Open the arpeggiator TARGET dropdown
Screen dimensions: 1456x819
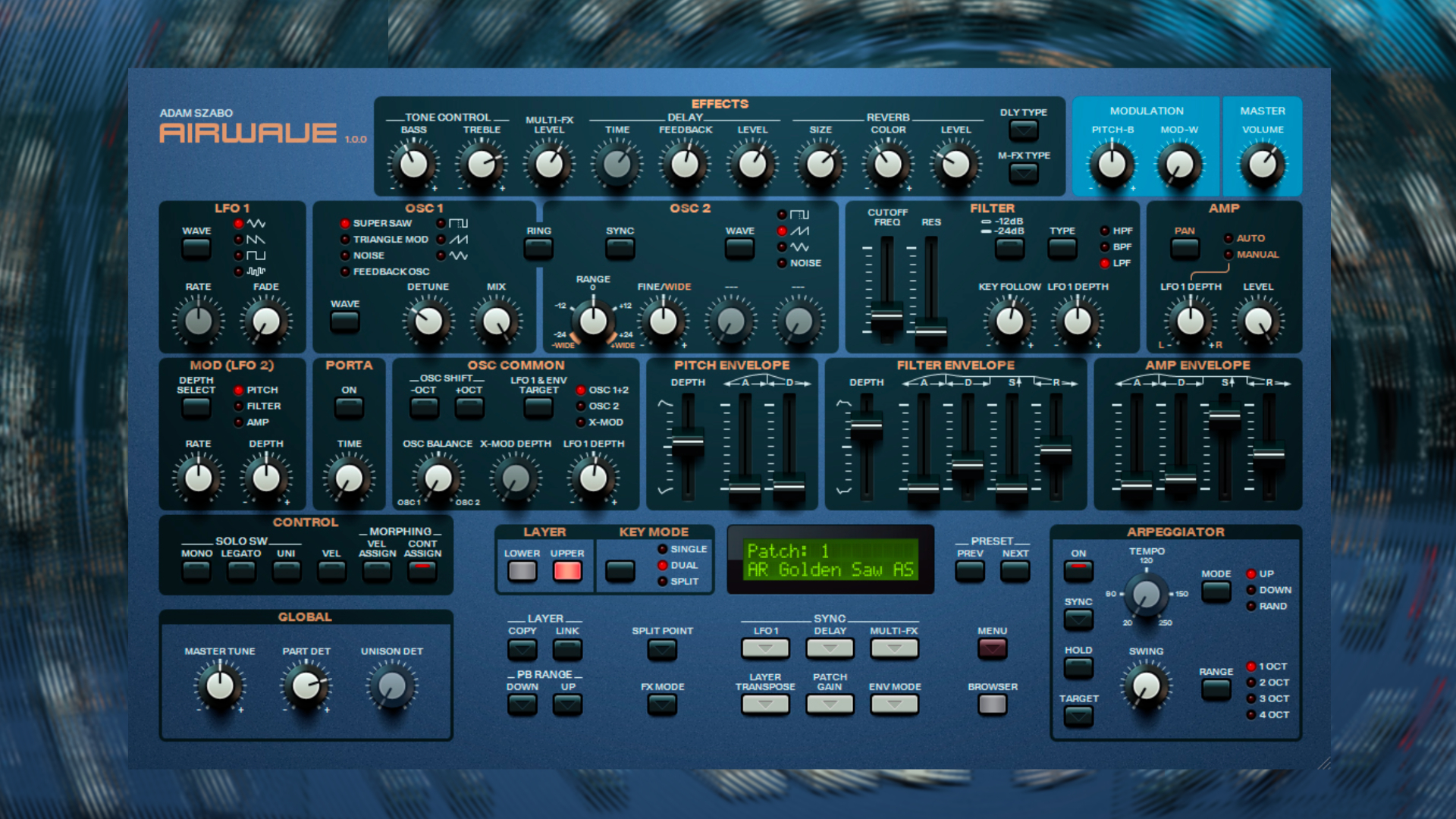point(1078,717)
